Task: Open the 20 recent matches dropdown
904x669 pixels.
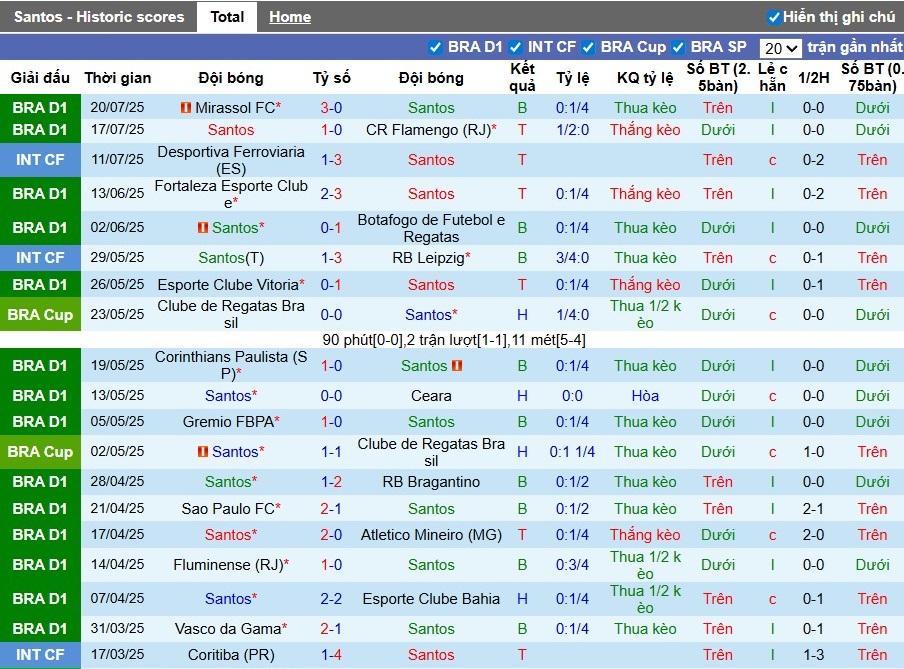Action: (781, 48)
